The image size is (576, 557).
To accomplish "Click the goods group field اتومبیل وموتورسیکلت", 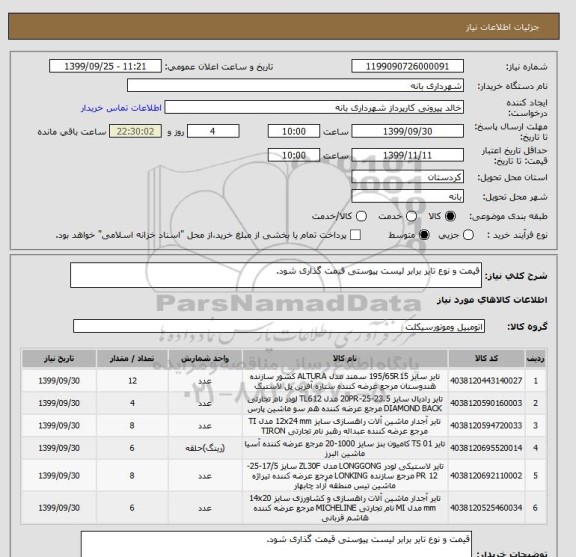I will 279,326.
